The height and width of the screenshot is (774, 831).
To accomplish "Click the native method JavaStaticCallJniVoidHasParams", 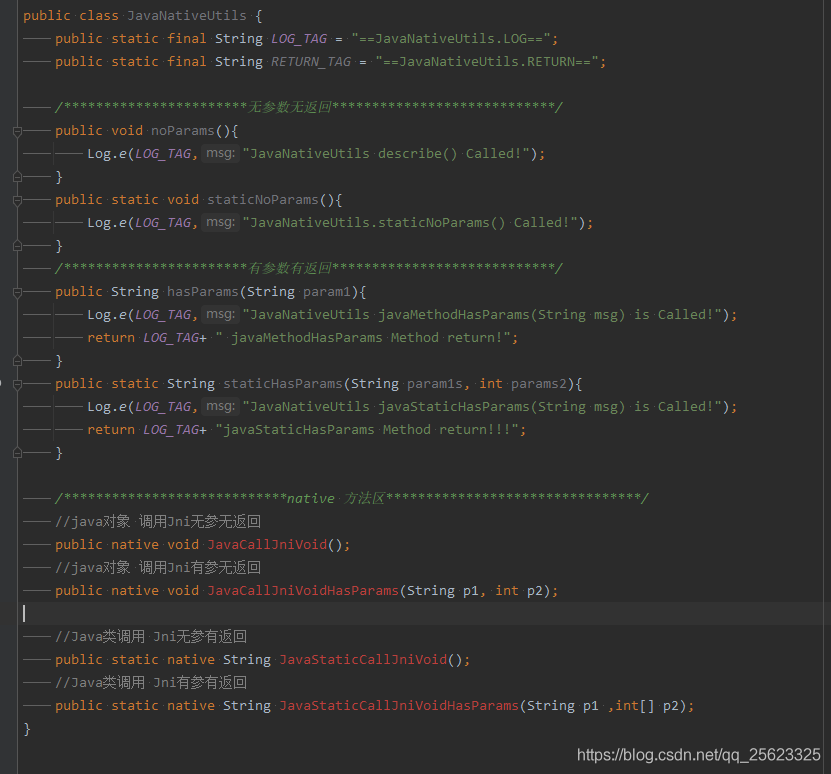I will click(399, 706).
